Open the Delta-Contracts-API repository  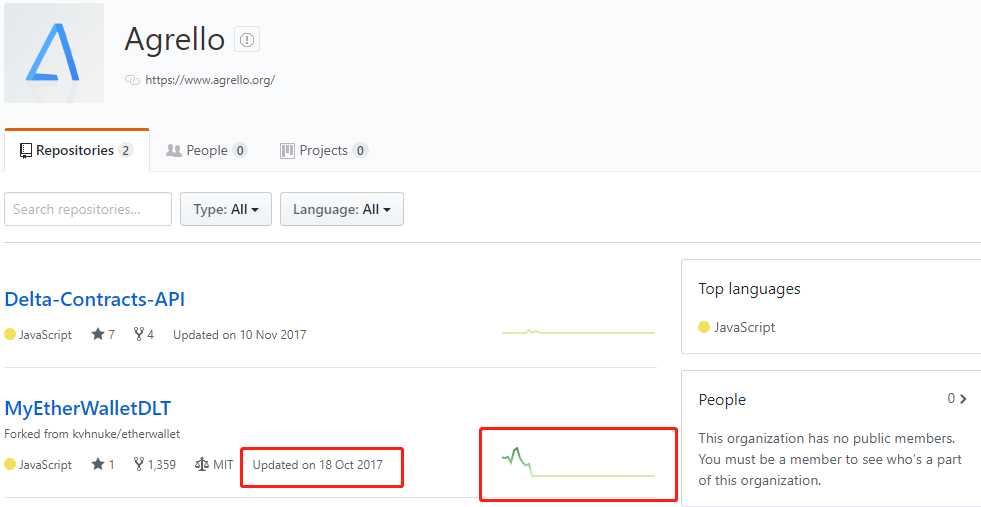click(94, 299)
